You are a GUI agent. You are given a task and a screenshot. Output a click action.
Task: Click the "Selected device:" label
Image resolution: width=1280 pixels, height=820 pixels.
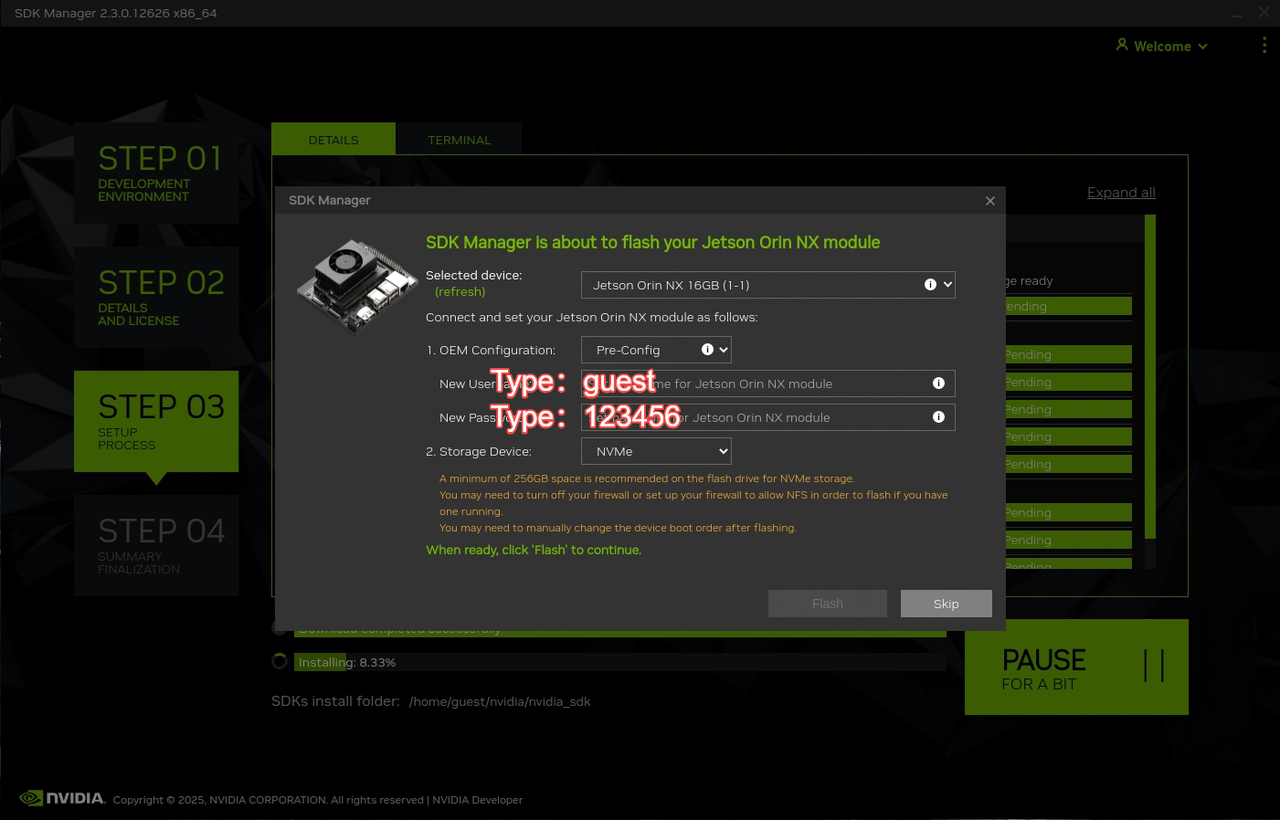point(474,275)
